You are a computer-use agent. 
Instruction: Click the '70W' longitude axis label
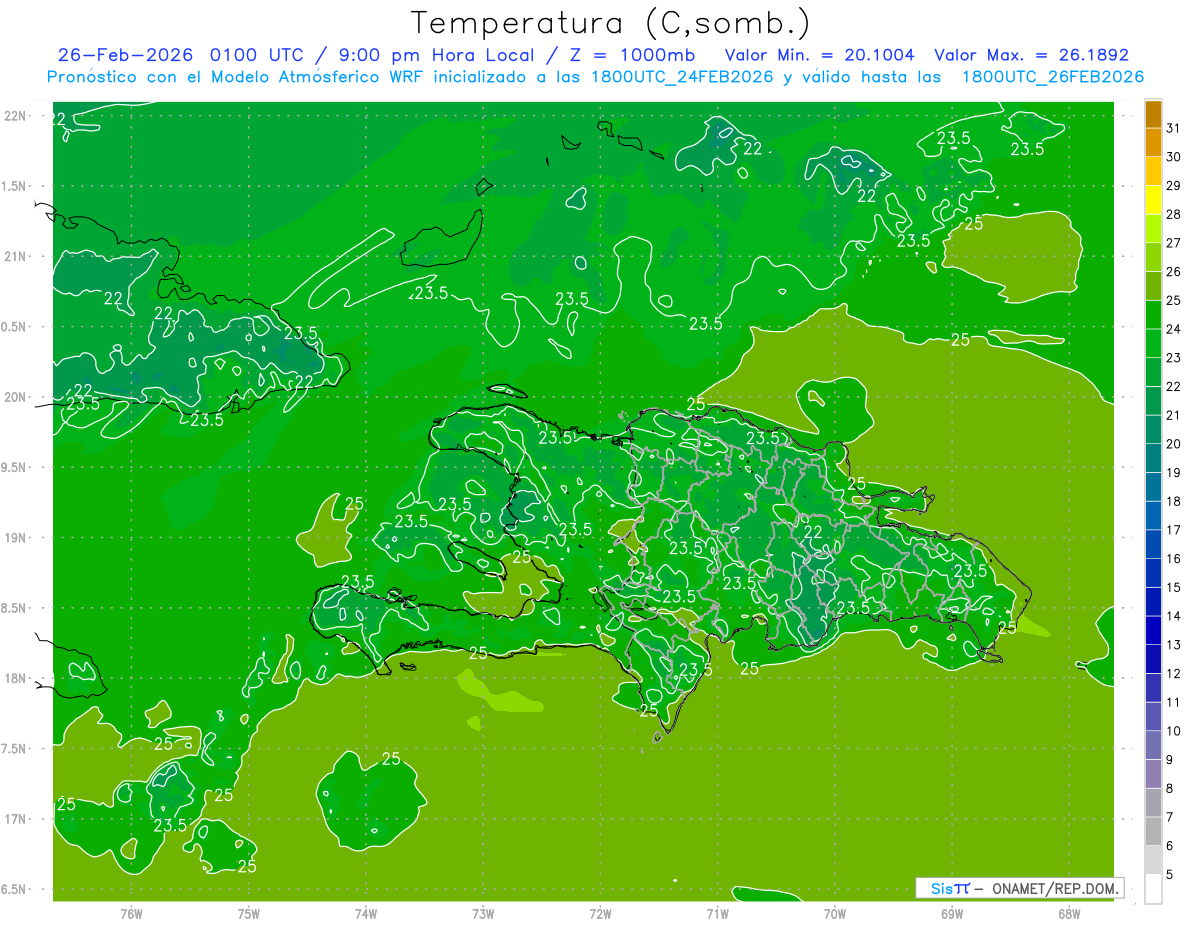click(835, 914)
